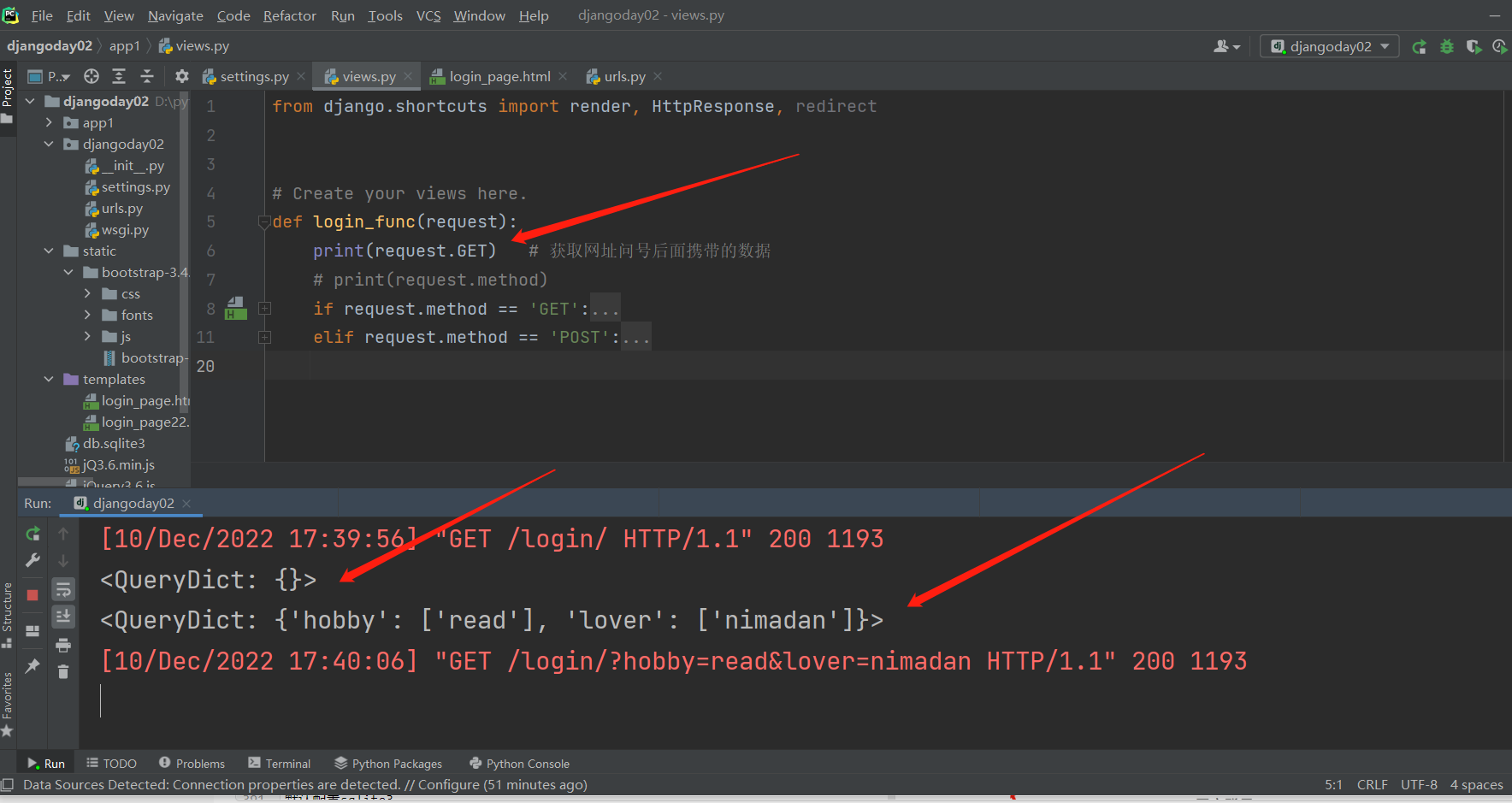The width and height of the screenshot is (1512, 803).
Task: Expand all in the Project tree toolbar
Action: (119, 76)
